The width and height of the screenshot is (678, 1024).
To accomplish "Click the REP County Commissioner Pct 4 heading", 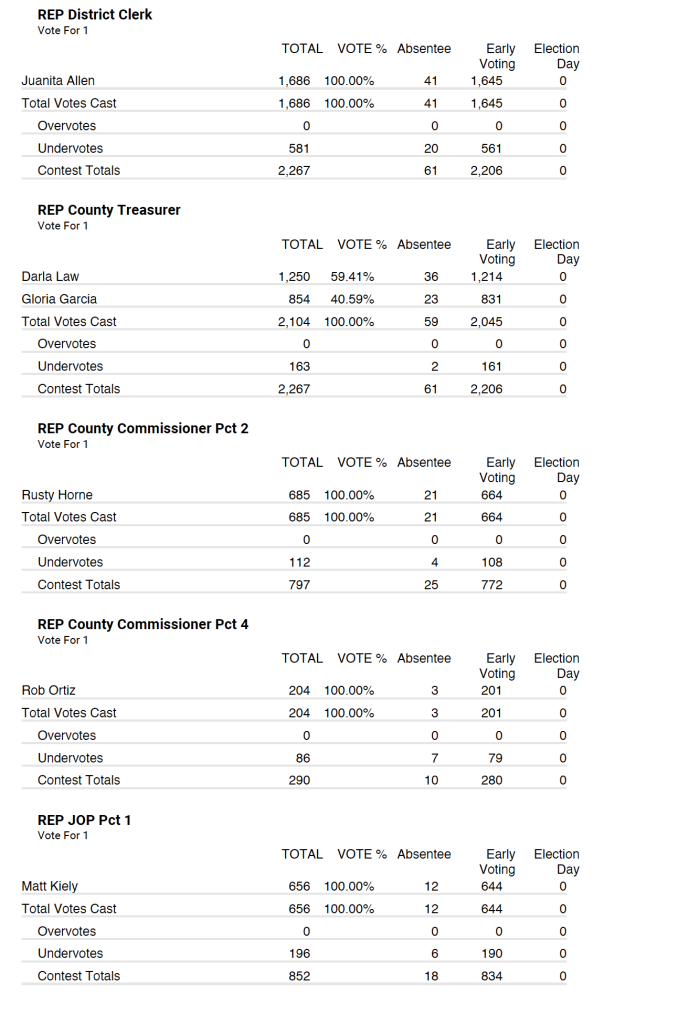I will click(x=142, y=624).
